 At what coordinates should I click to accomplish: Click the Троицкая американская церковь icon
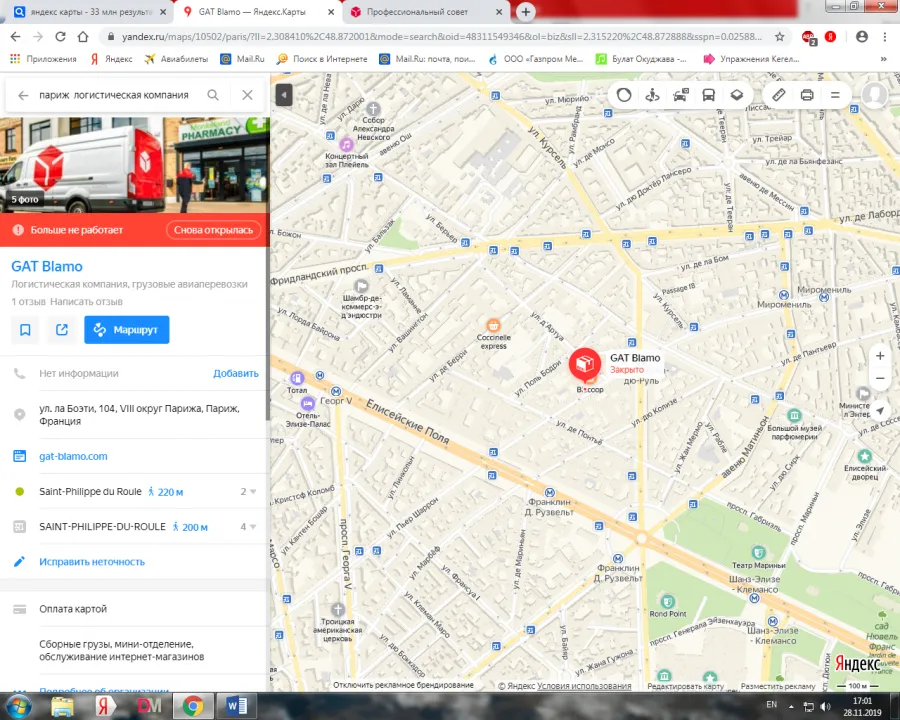pyautogui.click(x=338, y=609)
